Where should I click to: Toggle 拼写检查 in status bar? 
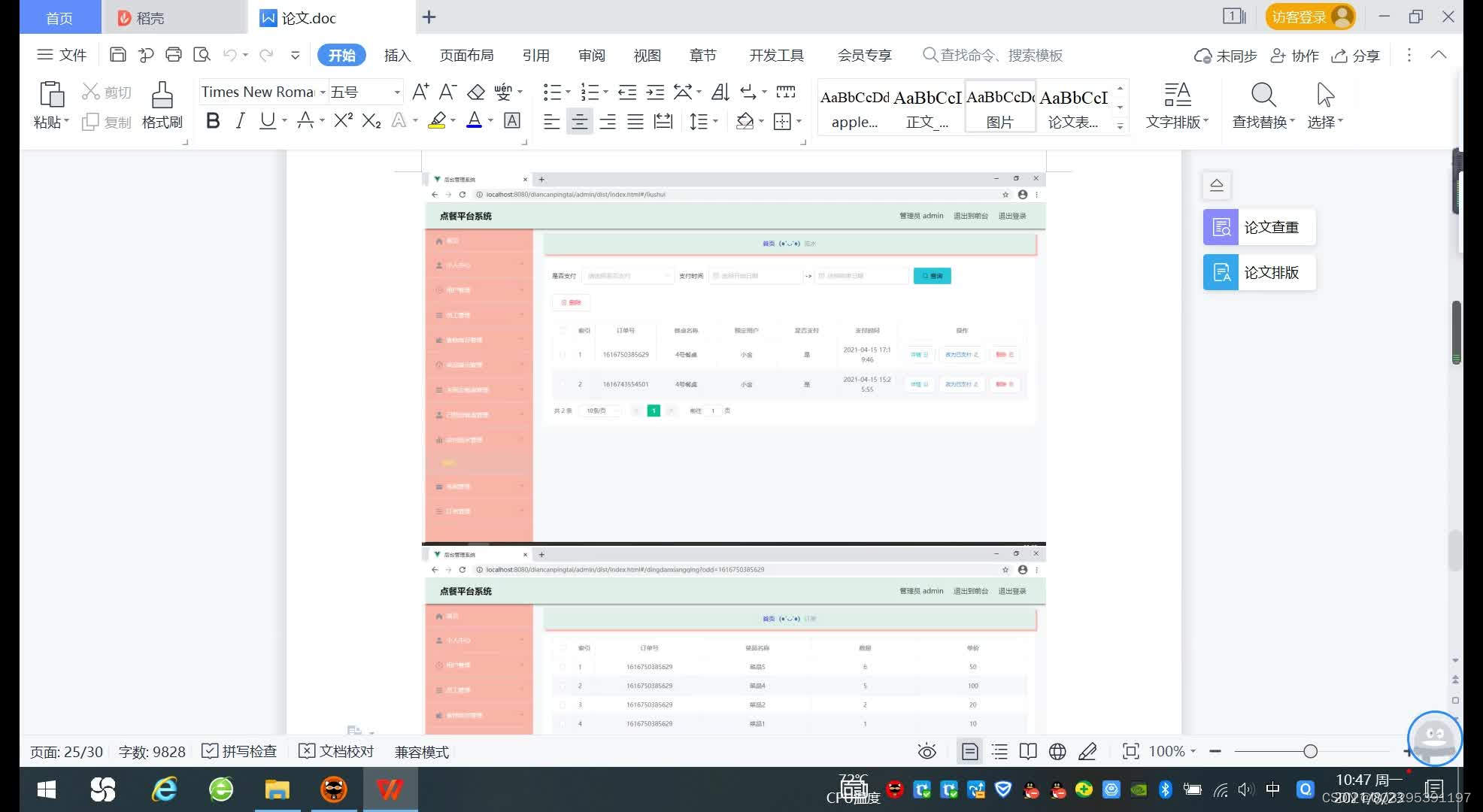239,751
